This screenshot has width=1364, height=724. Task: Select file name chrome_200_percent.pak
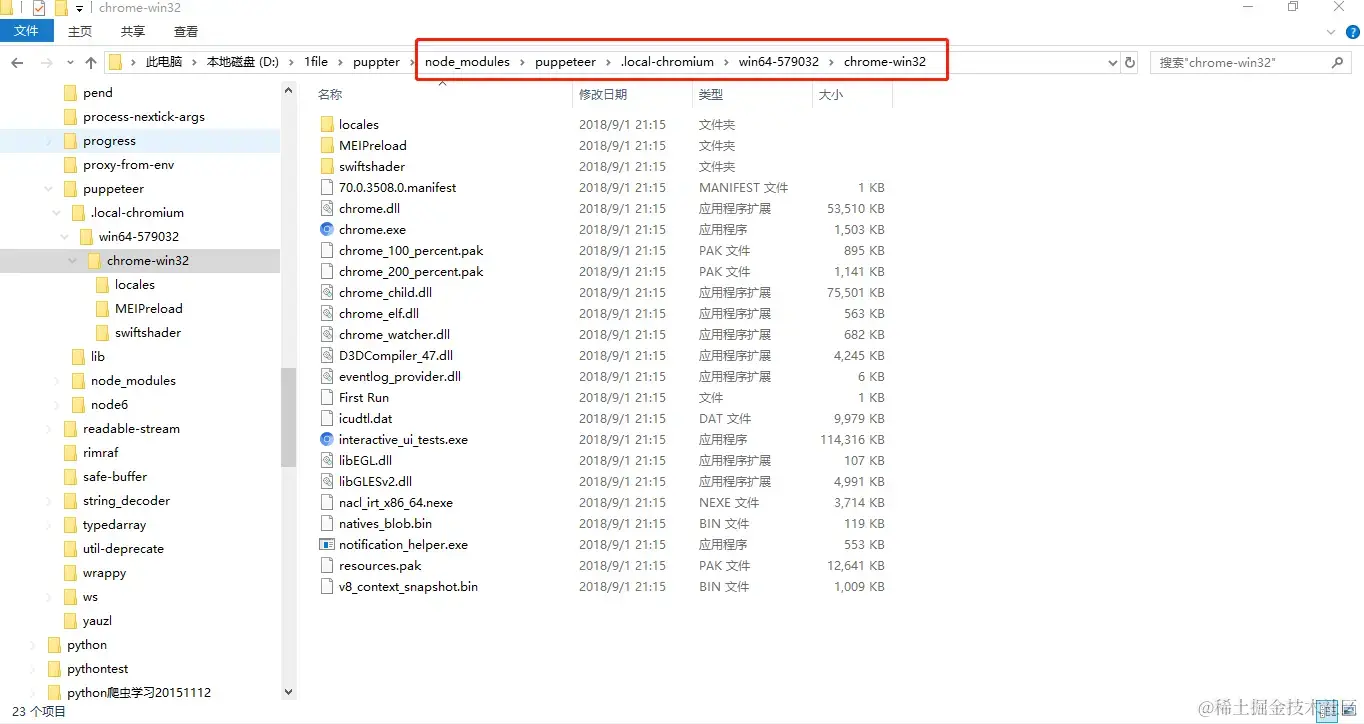pos(411,272)
